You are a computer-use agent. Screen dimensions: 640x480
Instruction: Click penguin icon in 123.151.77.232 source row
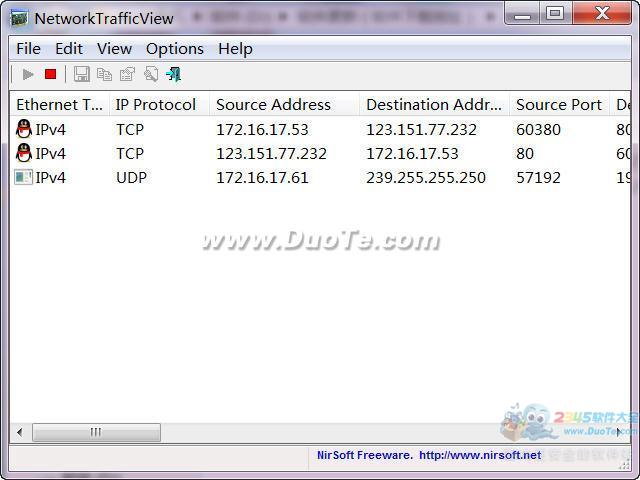coord(24,153)
